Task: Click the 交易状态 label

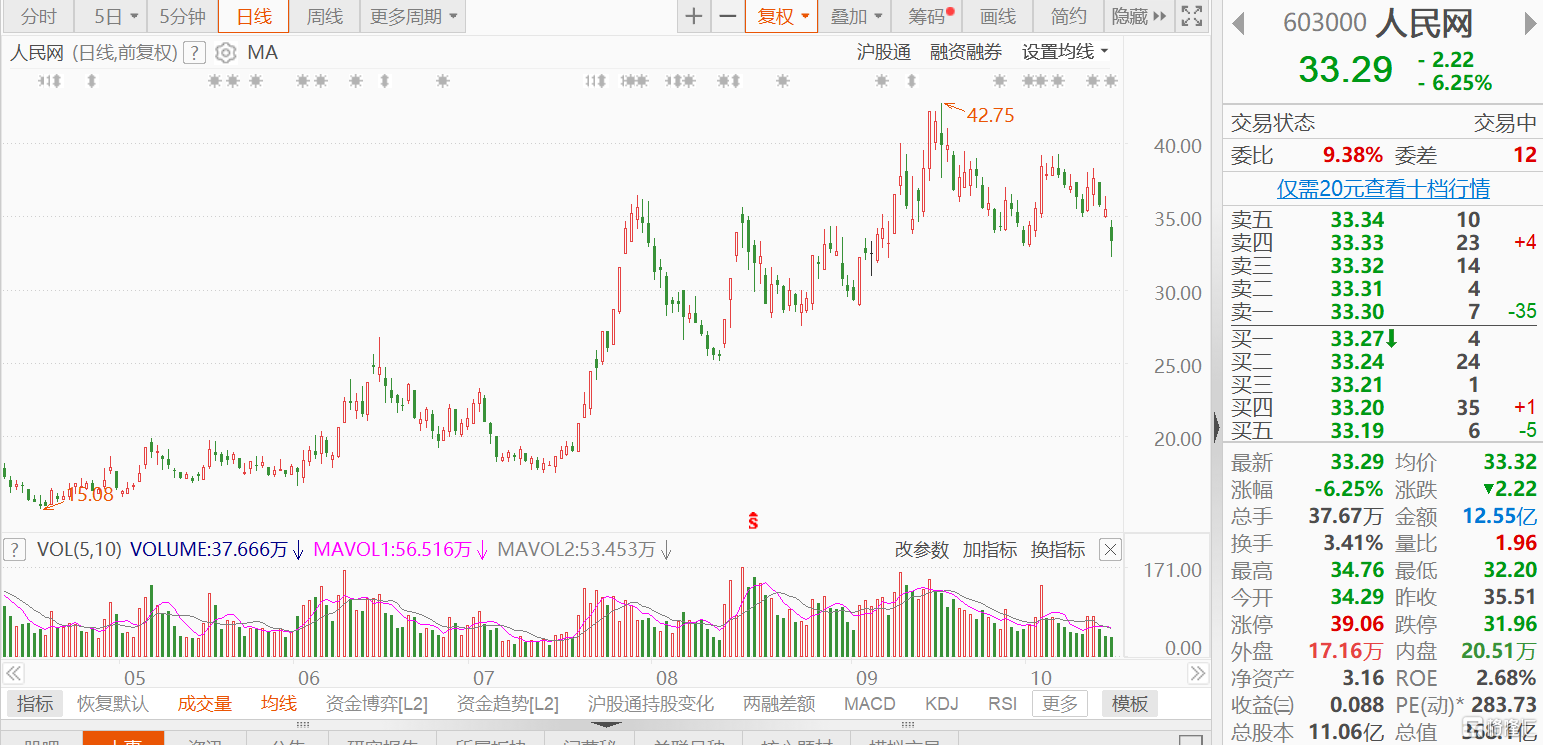Action: pos(1272,123)
